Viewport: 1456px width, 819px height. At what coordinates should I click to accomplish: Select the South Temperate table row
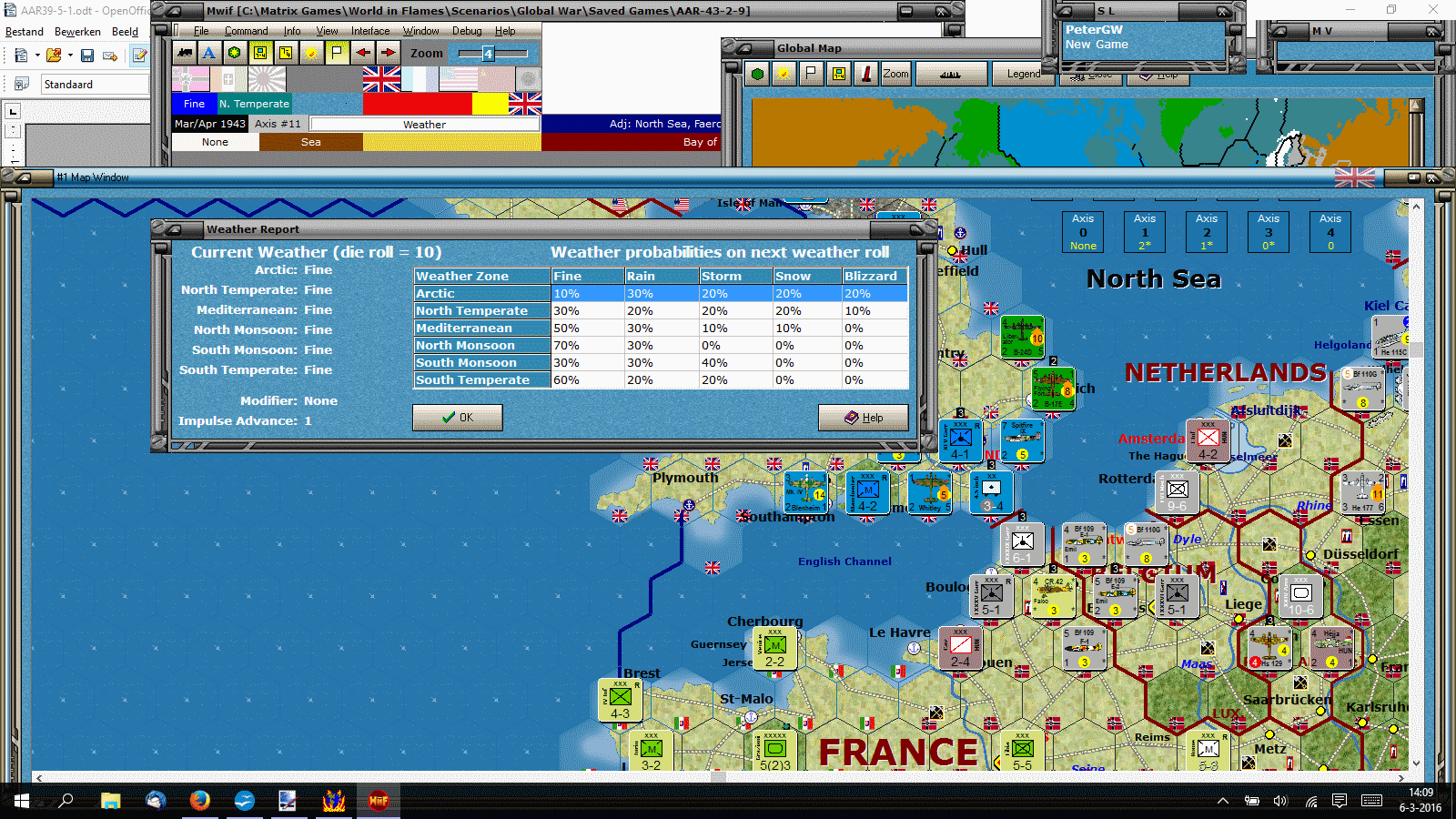tap(661, 379)
